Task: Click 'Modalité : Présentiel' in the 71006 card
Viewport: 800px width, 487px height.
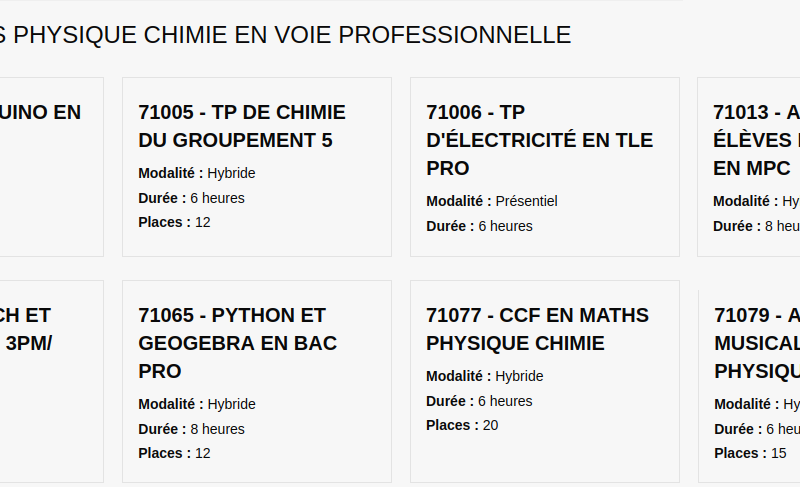Action: point(492,201)
